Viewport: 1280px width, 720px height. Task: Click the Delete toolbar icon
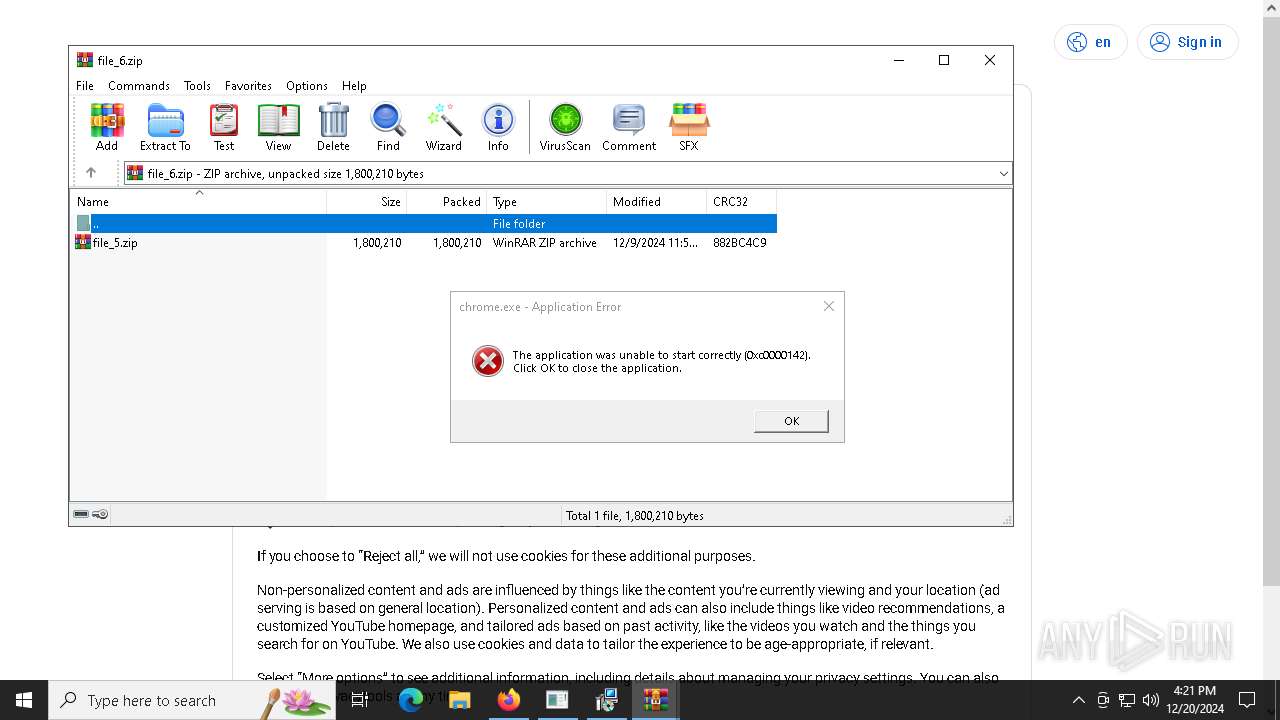pos(333,127)
